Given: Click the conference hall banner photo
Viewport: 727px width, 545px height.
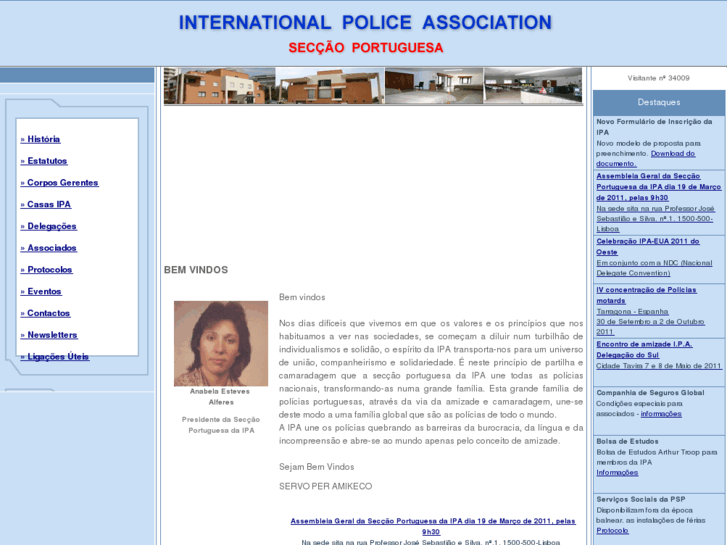Looking at the screenshot, I should click(533, 86).
